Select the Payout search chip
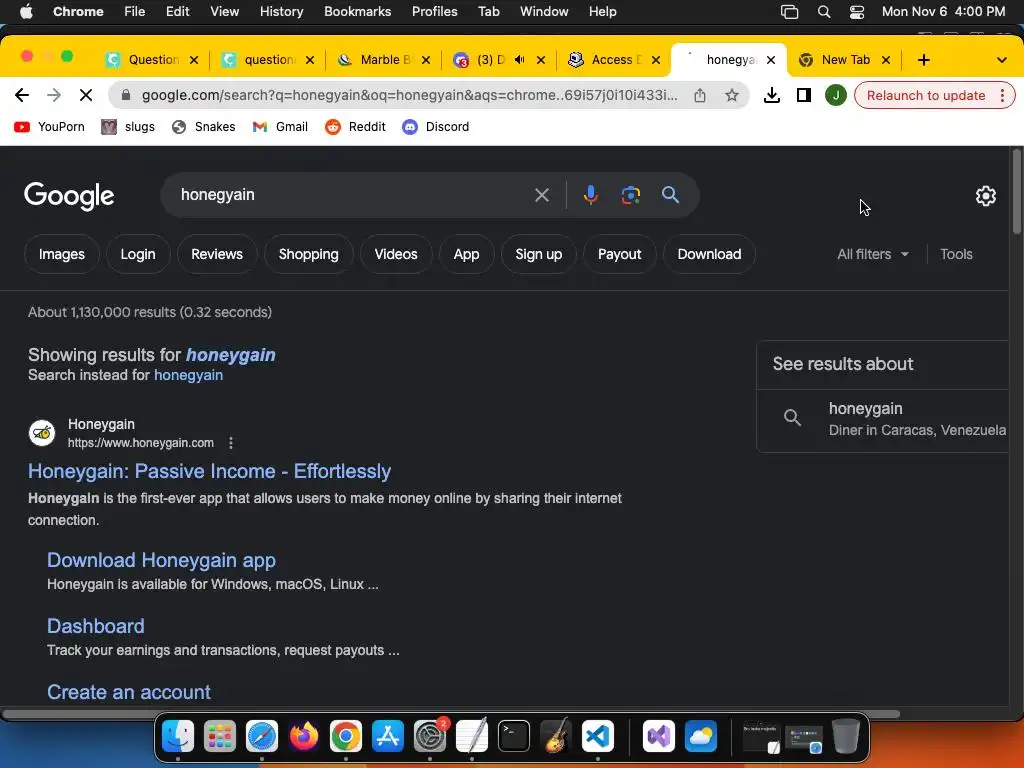Viewport: 1024px width, 768px height. [x=619, y=254]
